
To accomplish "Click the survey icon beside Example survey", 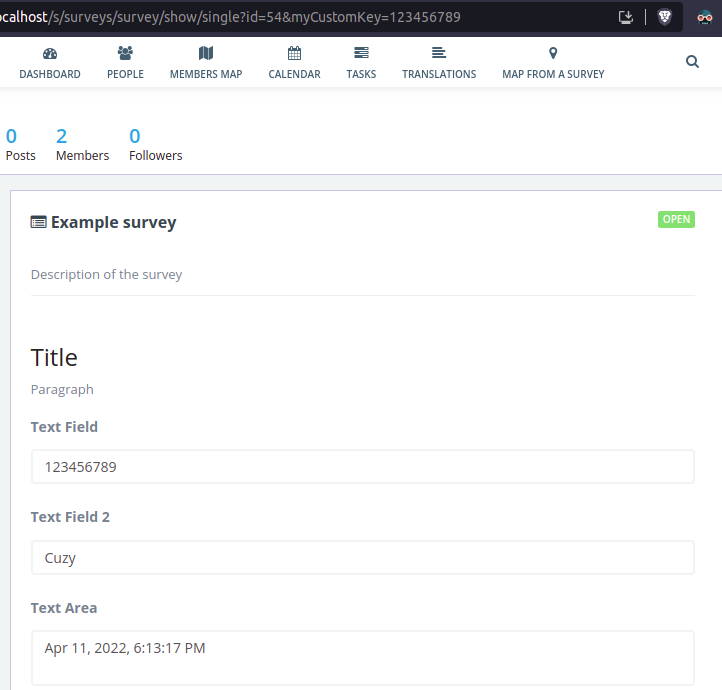I will coord(39,222).
